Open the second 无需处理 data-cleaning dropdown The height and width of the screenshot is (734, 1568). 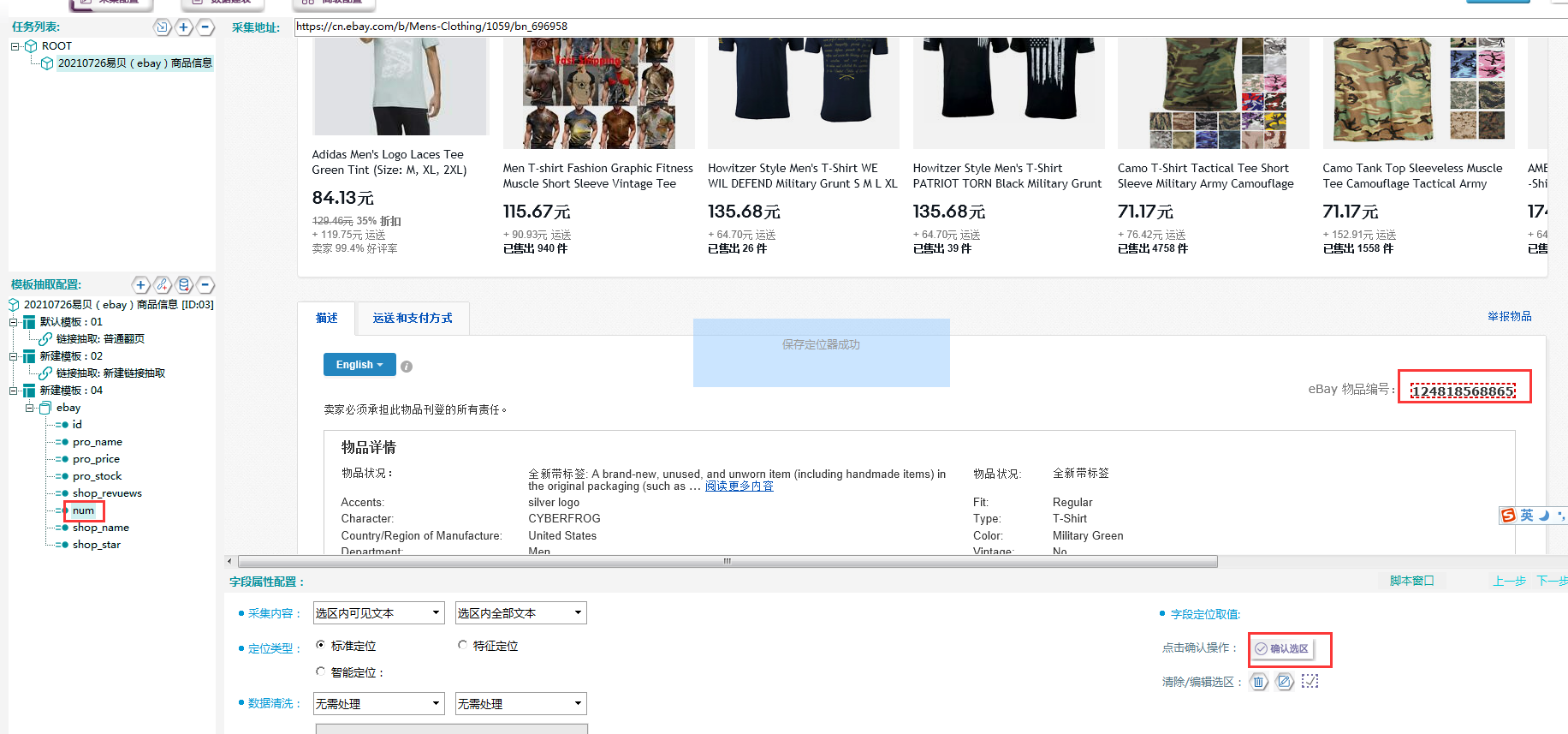pyautogui.click(x=520, y=704)
